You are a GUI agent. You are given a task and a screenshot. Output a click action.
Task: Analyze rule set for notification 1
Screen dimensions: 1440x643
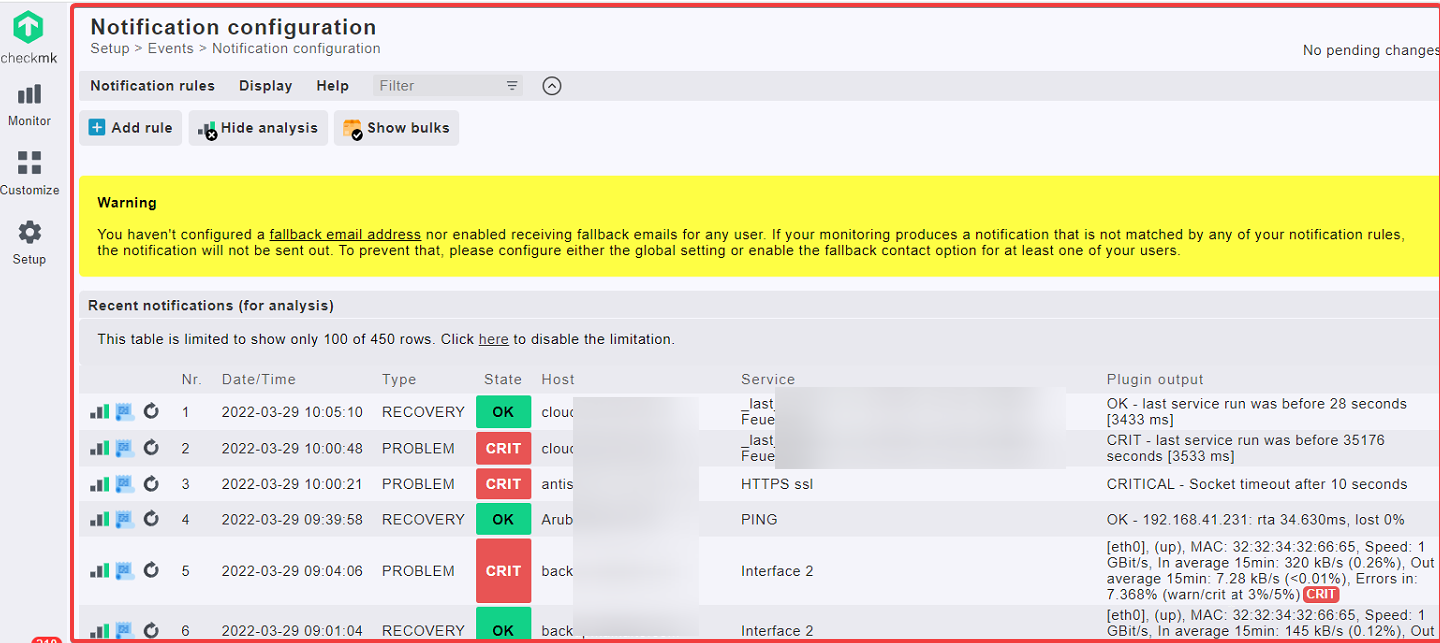(x=100, y=412)
